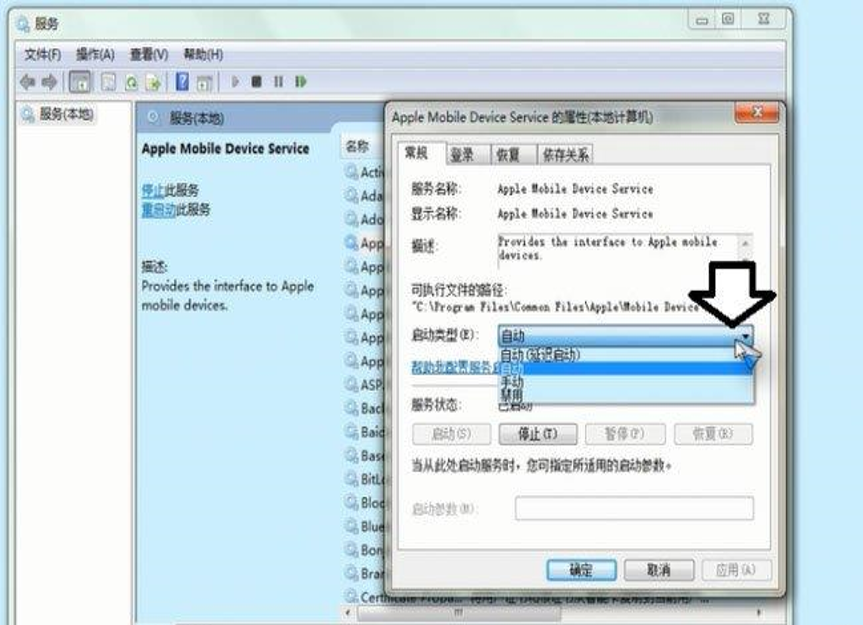
Task: Click the 暂停(P) button
Action: click(x=625, y=434)
